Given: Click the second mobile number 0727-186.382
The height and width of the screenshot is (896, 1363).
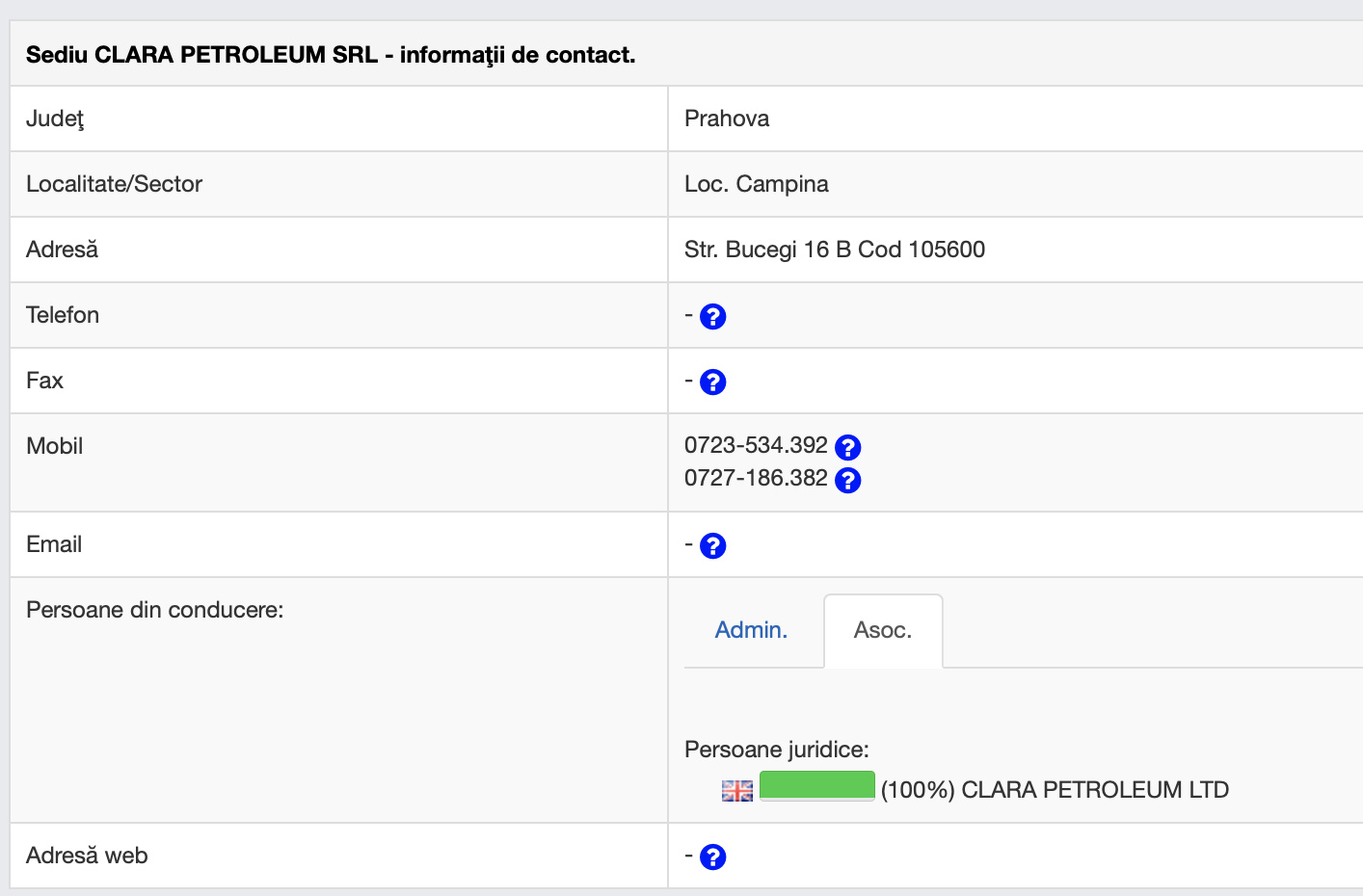Looking at the screenshot, I should [x=756, y=478].
